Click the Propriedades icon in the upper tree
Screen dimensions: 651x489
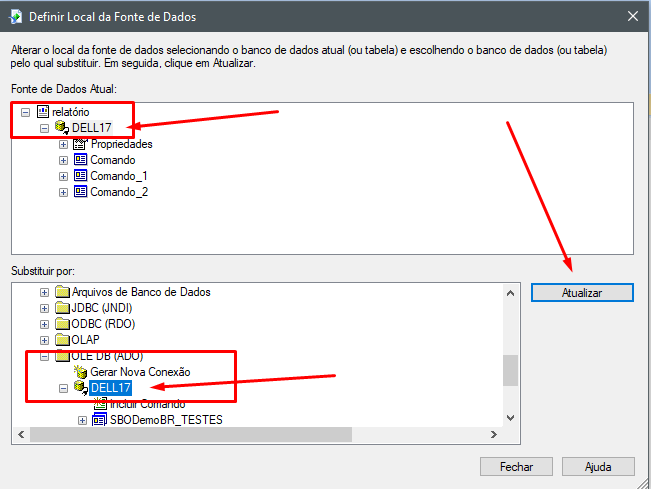point(80,144)
